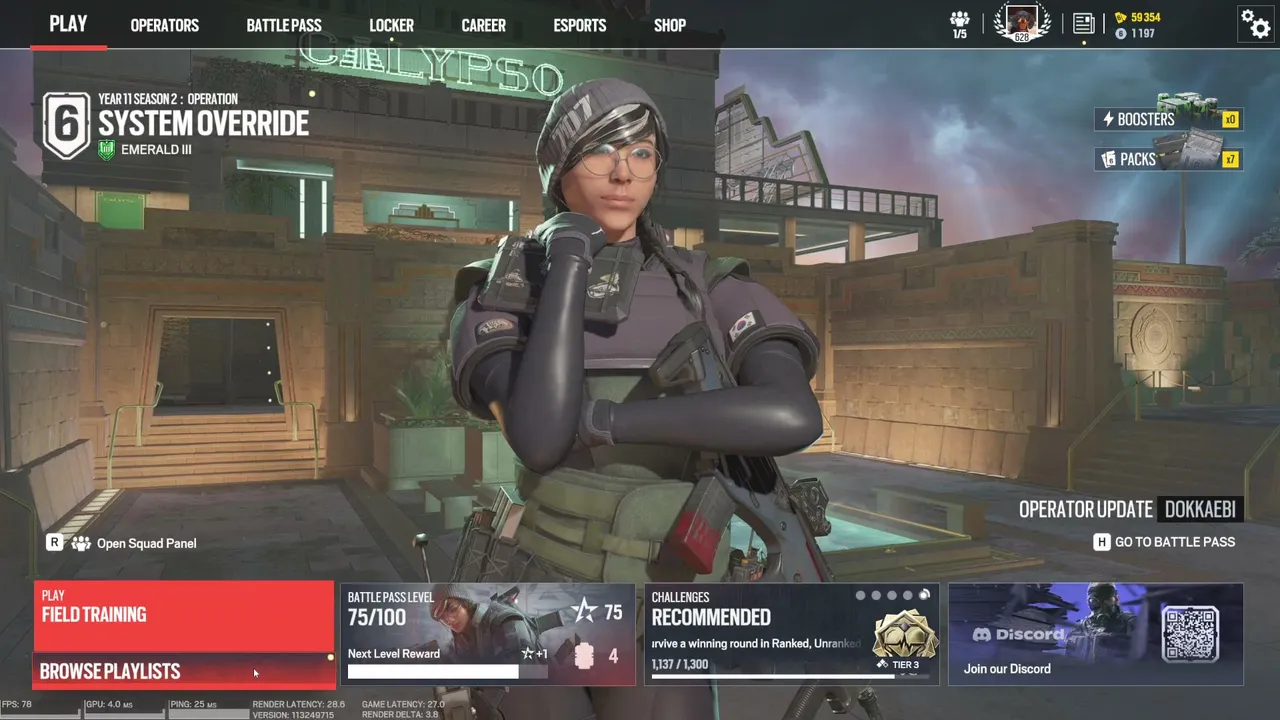The width and height of the screenshot is (1280, 720).
Task: Select the second challenges pagination dot
Action: [x=876, y=596]
